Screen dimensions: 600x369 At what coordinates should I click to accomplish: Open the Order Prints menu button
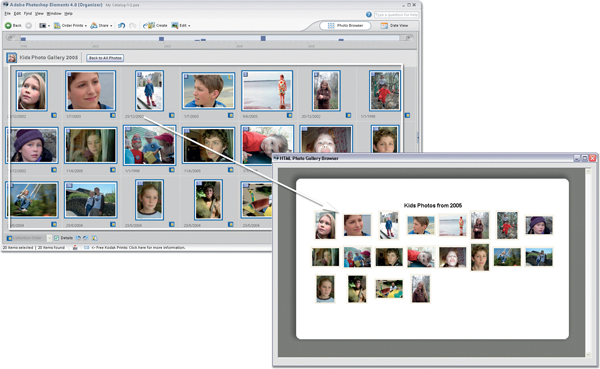(70, 26)
